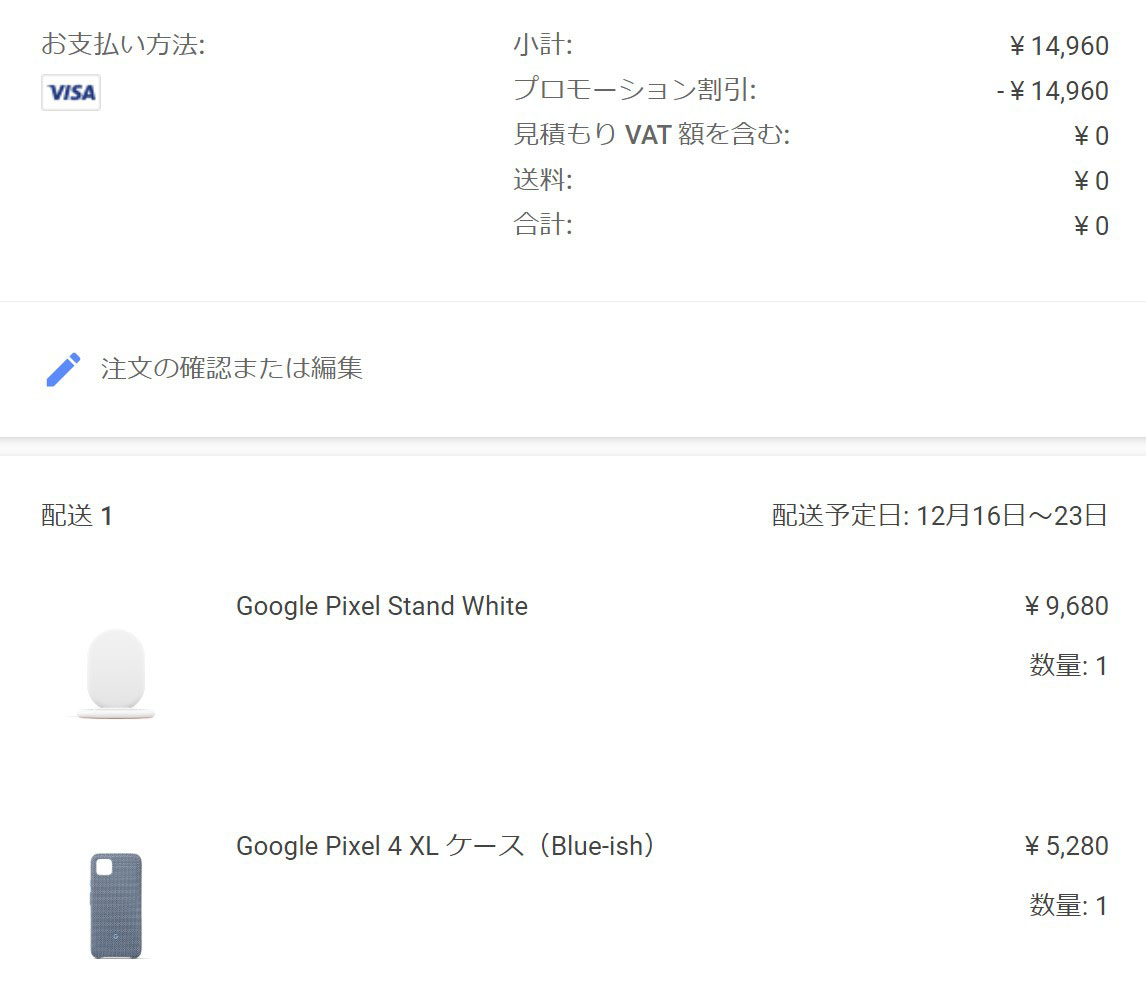Screen dimensions: 1146x991
Task: Click 数量: 1 under the case price
Action: [1069, 905]
